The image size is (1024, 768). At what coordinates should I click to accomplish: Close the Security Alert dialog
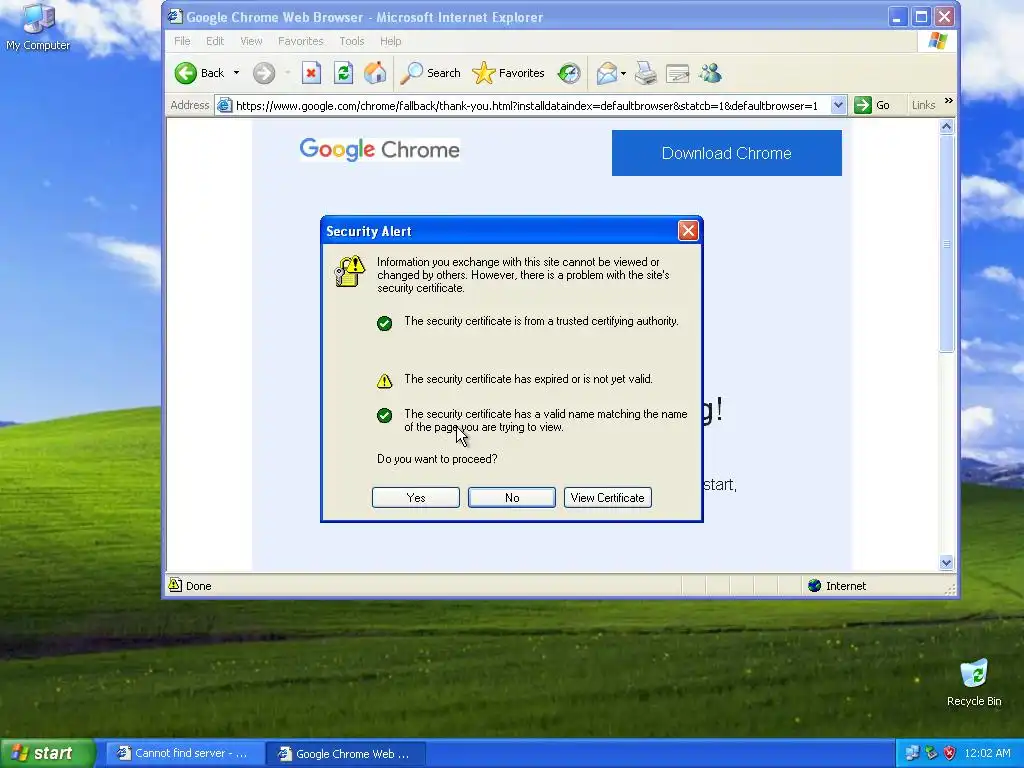pos(688,231)
